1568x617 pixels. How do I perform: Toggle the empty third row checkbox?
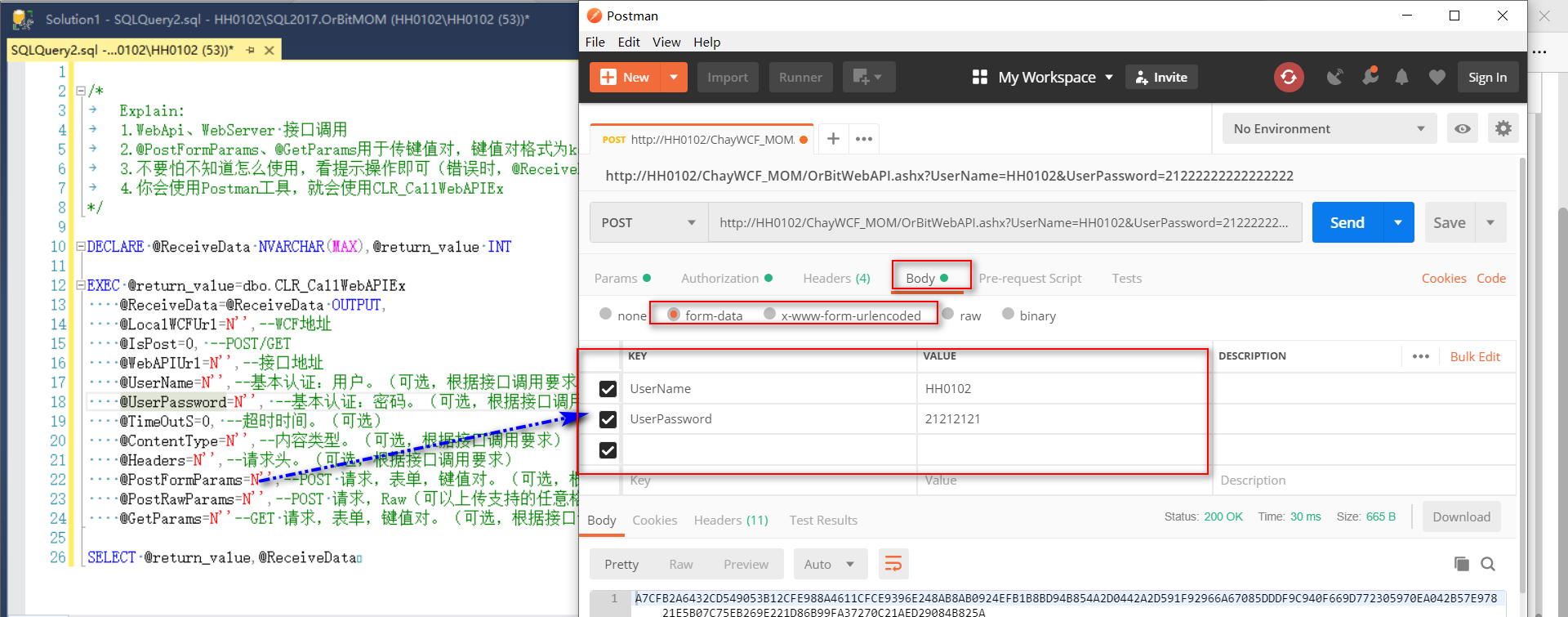click(x=608, y=450)
